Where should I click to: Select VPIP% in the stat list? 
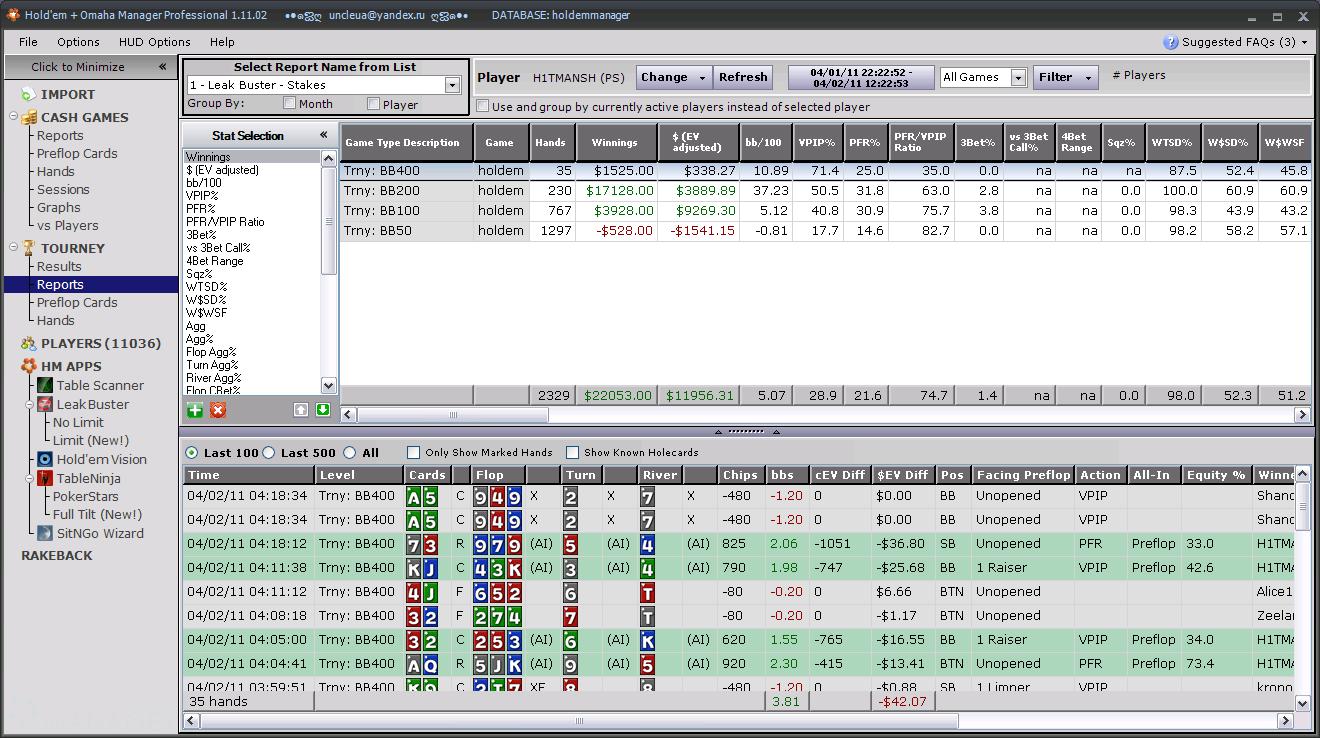coord(202,196)
